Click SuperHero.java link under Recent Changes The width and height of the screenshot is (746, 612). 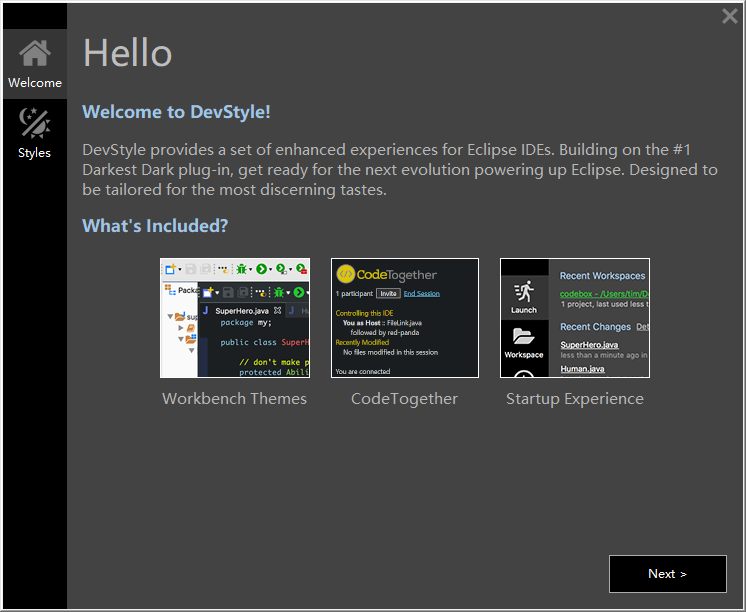point(589,345)
